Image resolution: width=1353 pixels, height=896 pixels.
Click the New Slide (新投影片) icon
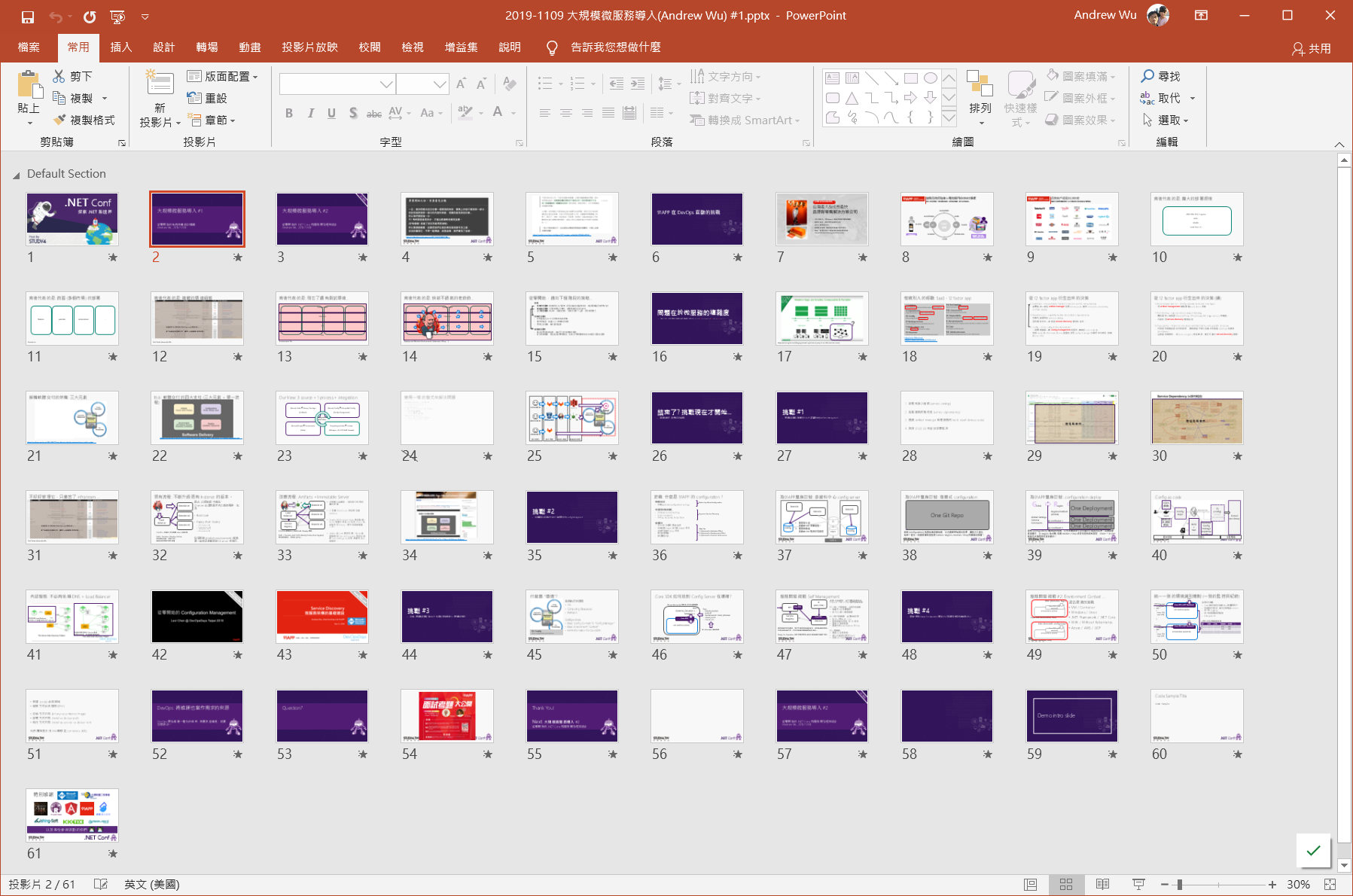[x=160, y=84]
